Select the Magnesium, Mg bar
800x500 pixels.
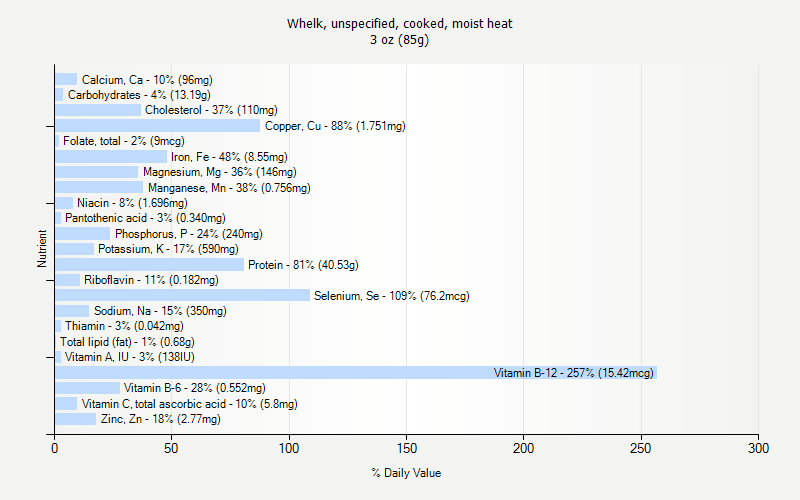coord(96,172)
